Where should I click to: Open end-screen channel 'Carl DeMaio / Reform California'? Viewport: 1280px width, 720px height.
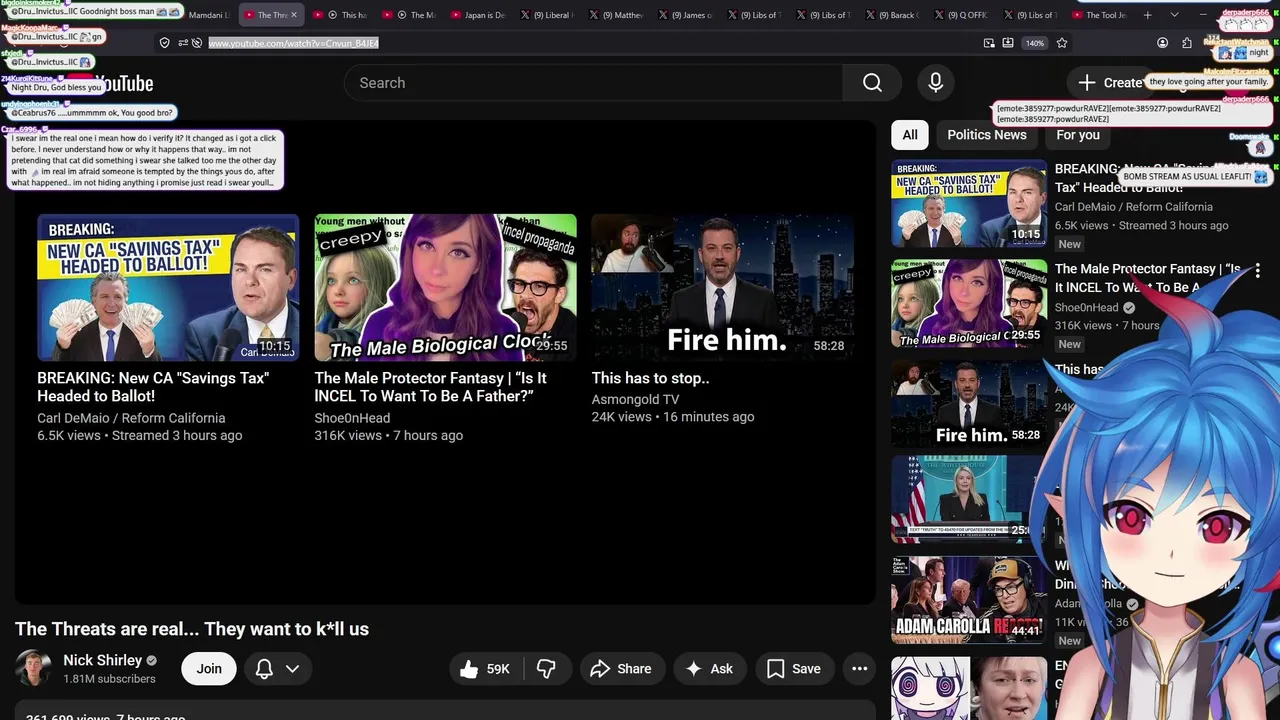(x=131, y=418)
